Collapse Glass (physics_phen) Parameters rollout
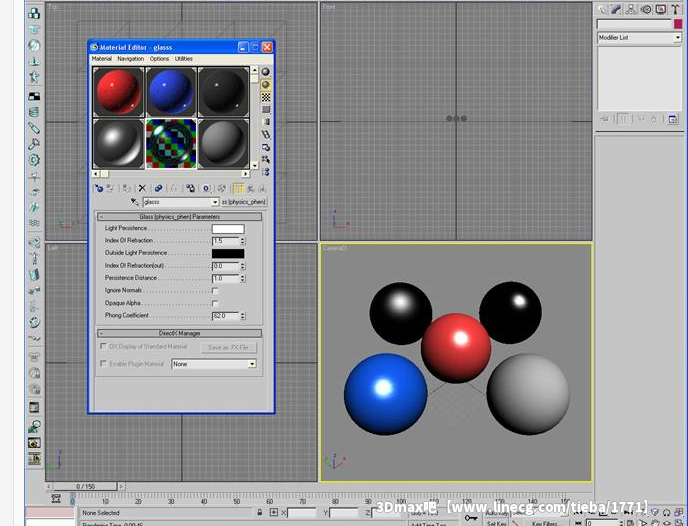This screenshot has height=526, width=688. (179, 217)
